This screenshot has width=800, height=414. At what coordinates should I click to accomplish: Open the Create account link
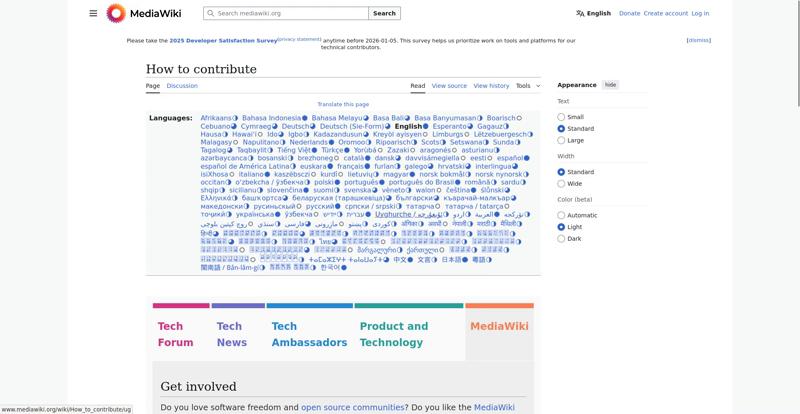pyautogui.click(x=666, y=13)
